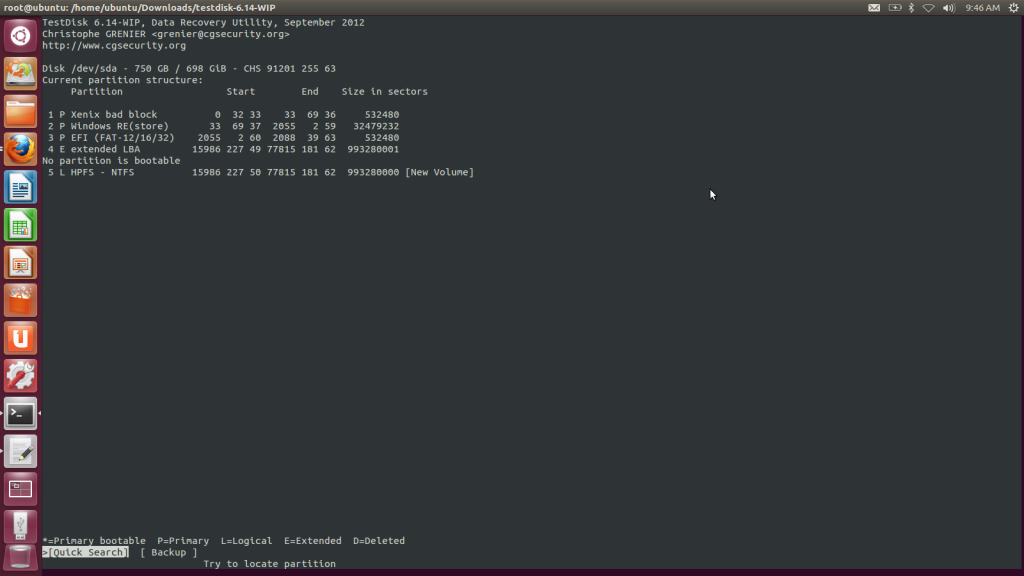Open the text editor pencil icon

(x=20, y=452)
